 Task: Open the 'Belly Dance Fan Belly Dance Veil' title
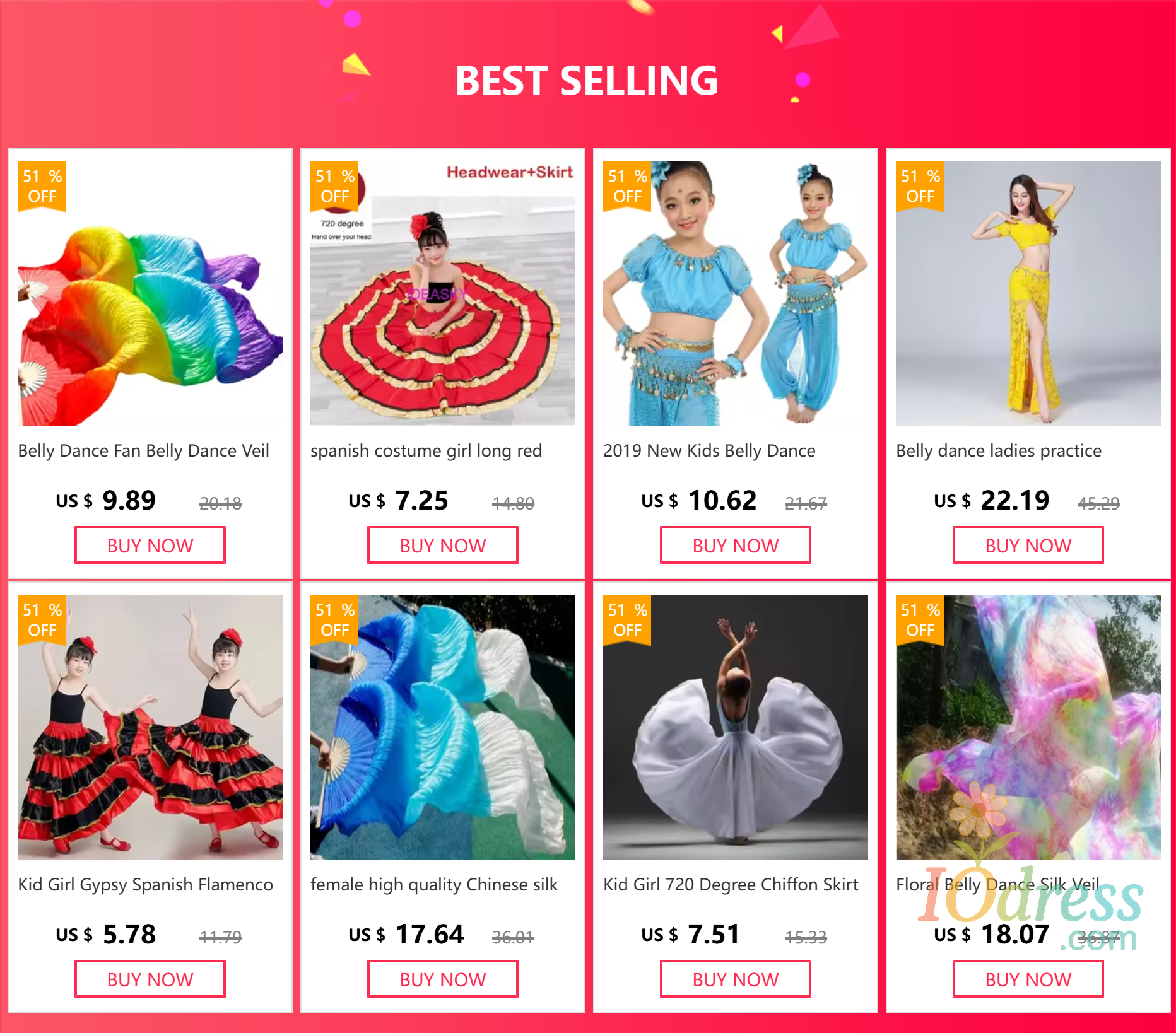pos(144,451)
